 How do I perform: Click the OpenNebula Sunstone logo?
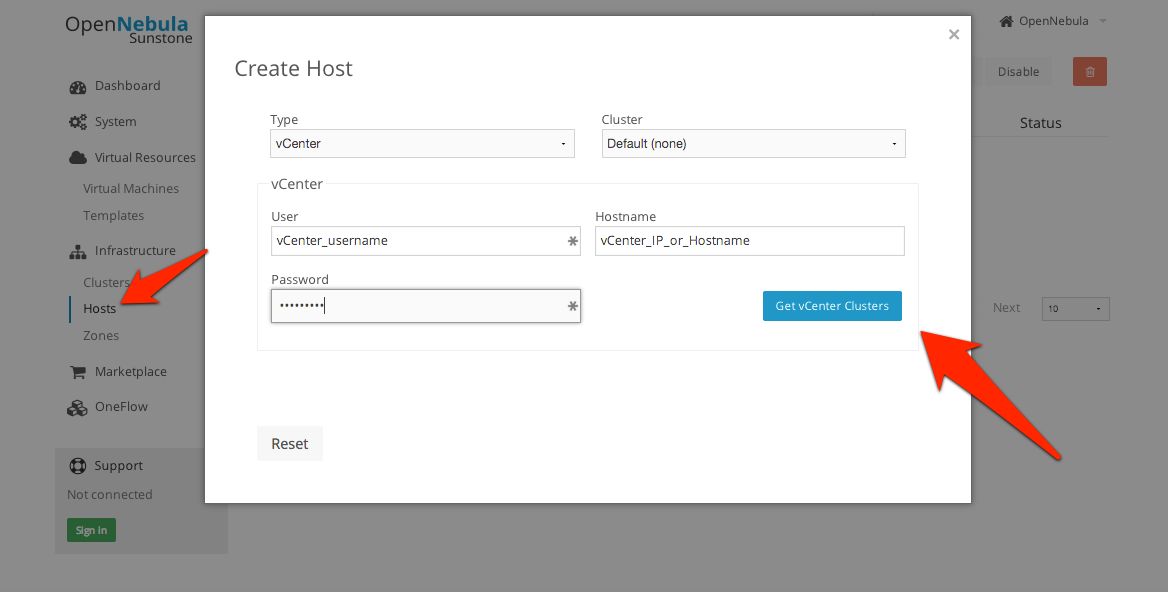(128, 29)
